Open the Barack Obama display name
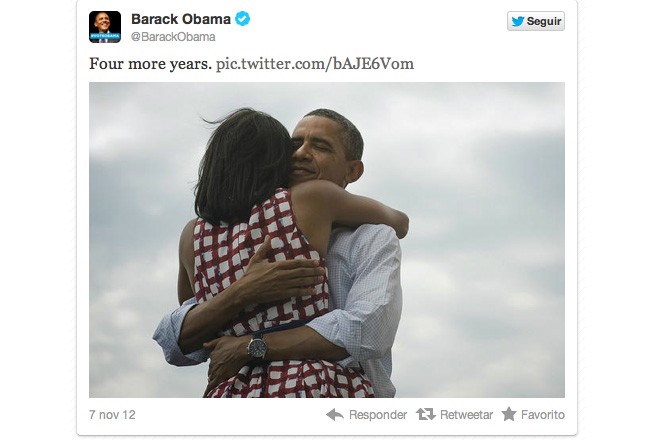The width and height of the screenshot is (656, 440). click(181, 19)
